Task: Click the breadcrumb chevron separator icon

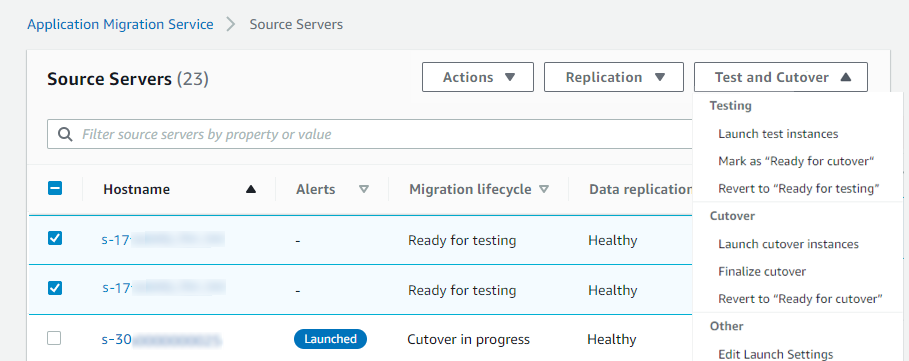Action: point(231,24)
